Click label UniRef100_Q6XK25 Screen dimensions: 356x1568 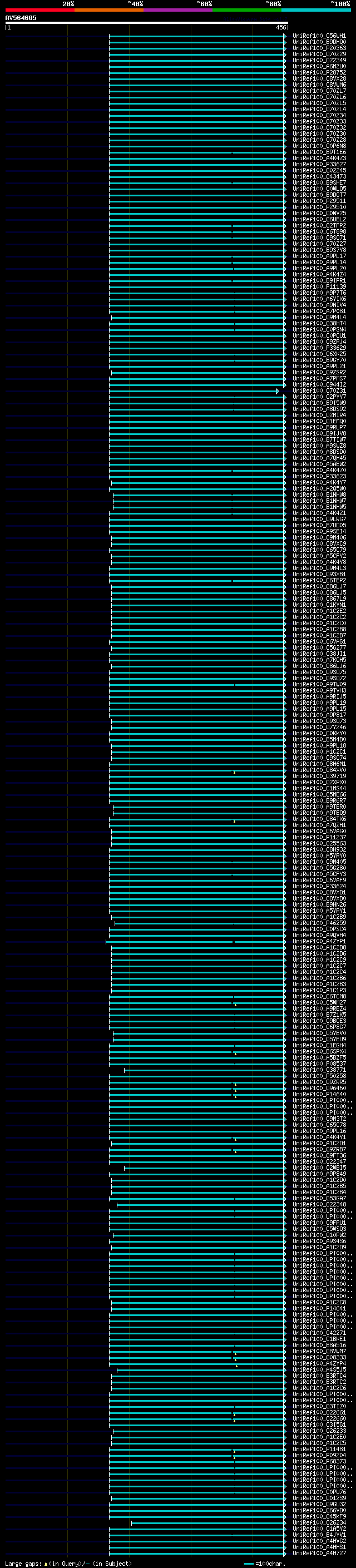319,354
